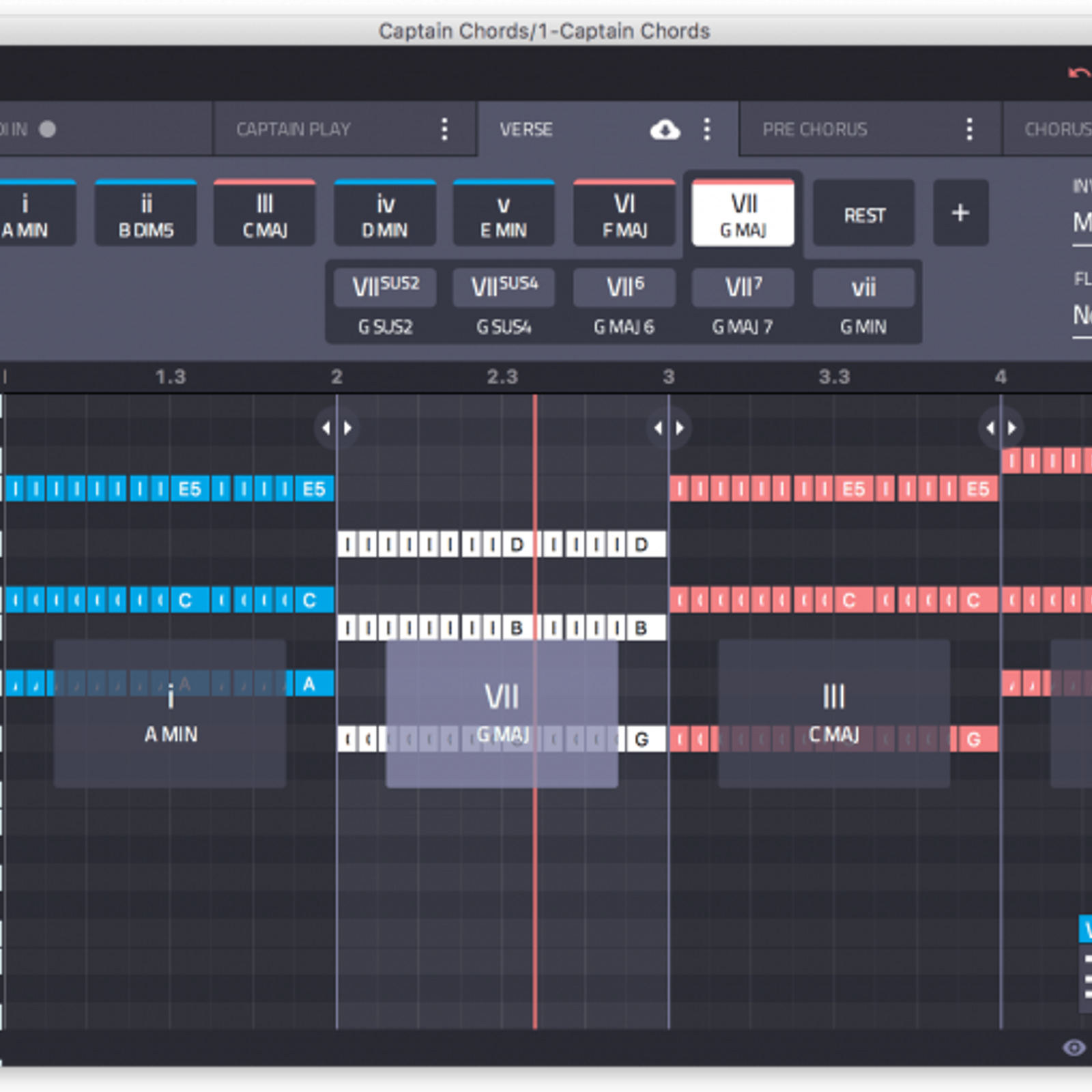
Task: Toggle the eye visibility icon at bottom right
Action: [1074, 1048]
